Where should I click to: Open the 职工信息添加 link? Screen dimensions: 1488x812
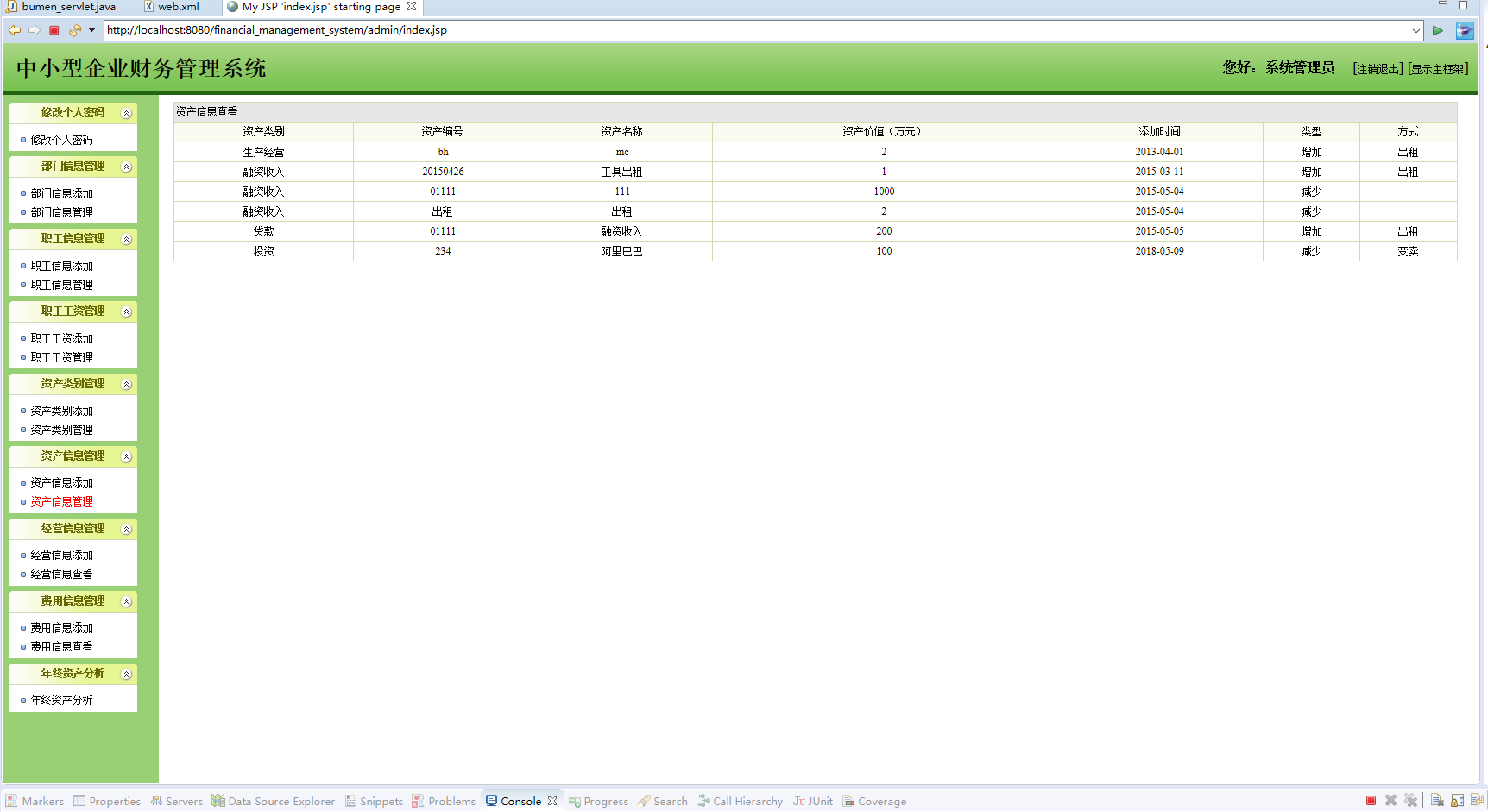pos(62,266)
